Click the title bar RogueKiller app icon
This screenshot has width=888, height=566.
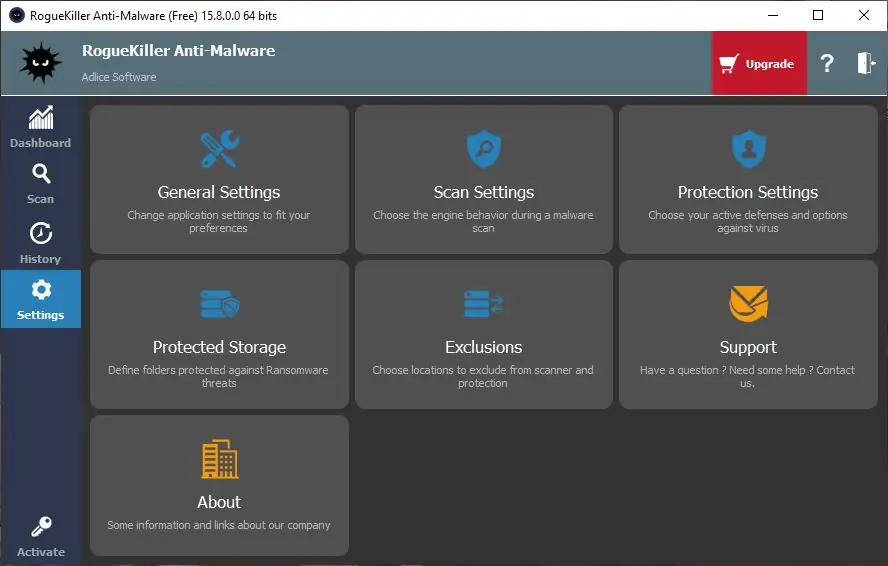pyautogui.click(x=17, y=15)
